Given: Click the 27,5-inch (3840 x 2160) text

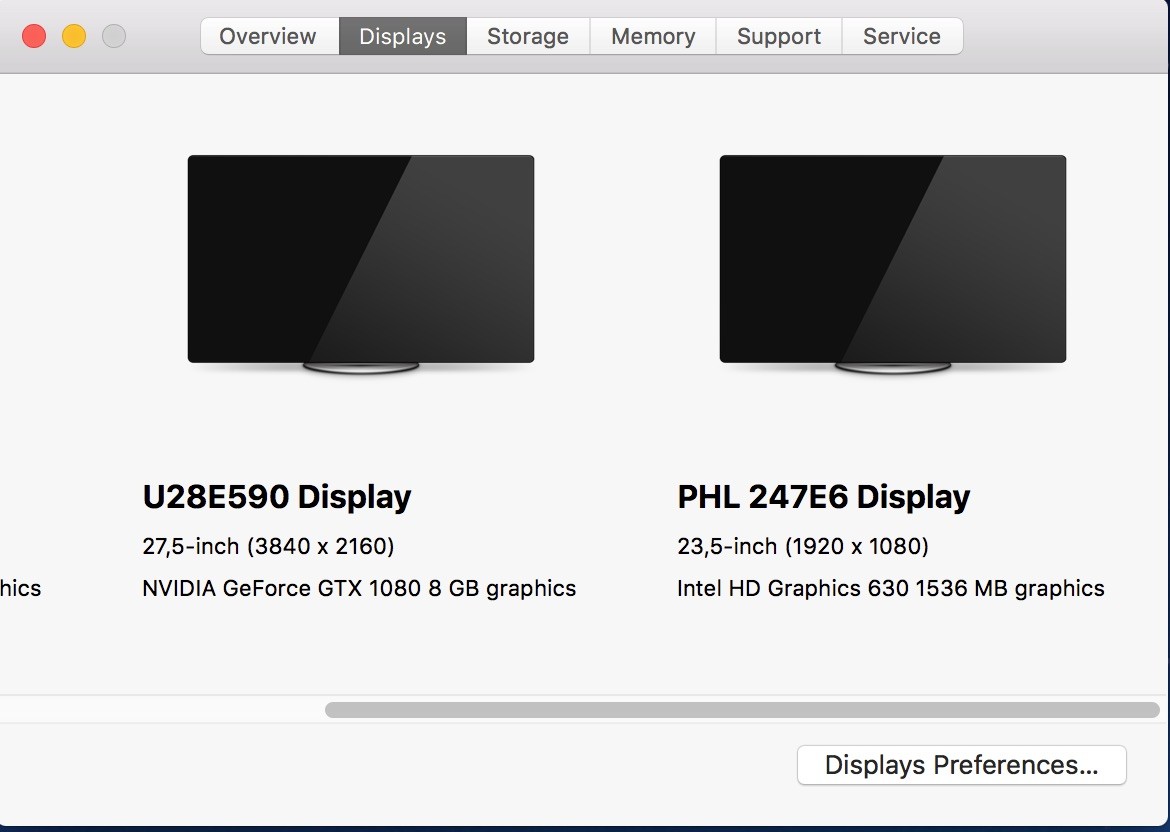Looking at the screenshot, I should coord(268,546).
